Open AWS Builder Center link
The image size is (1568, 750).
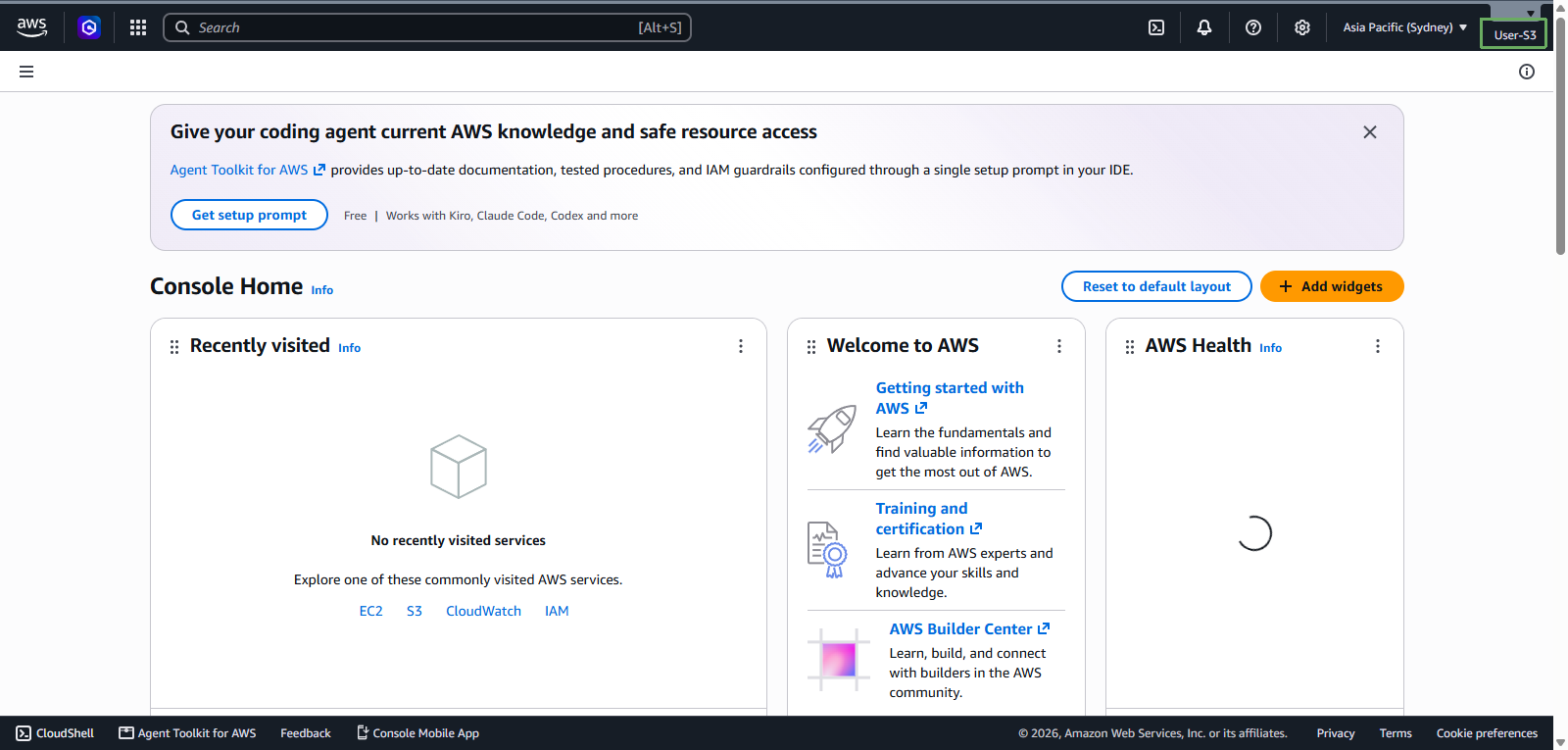(x=969, y=629)
